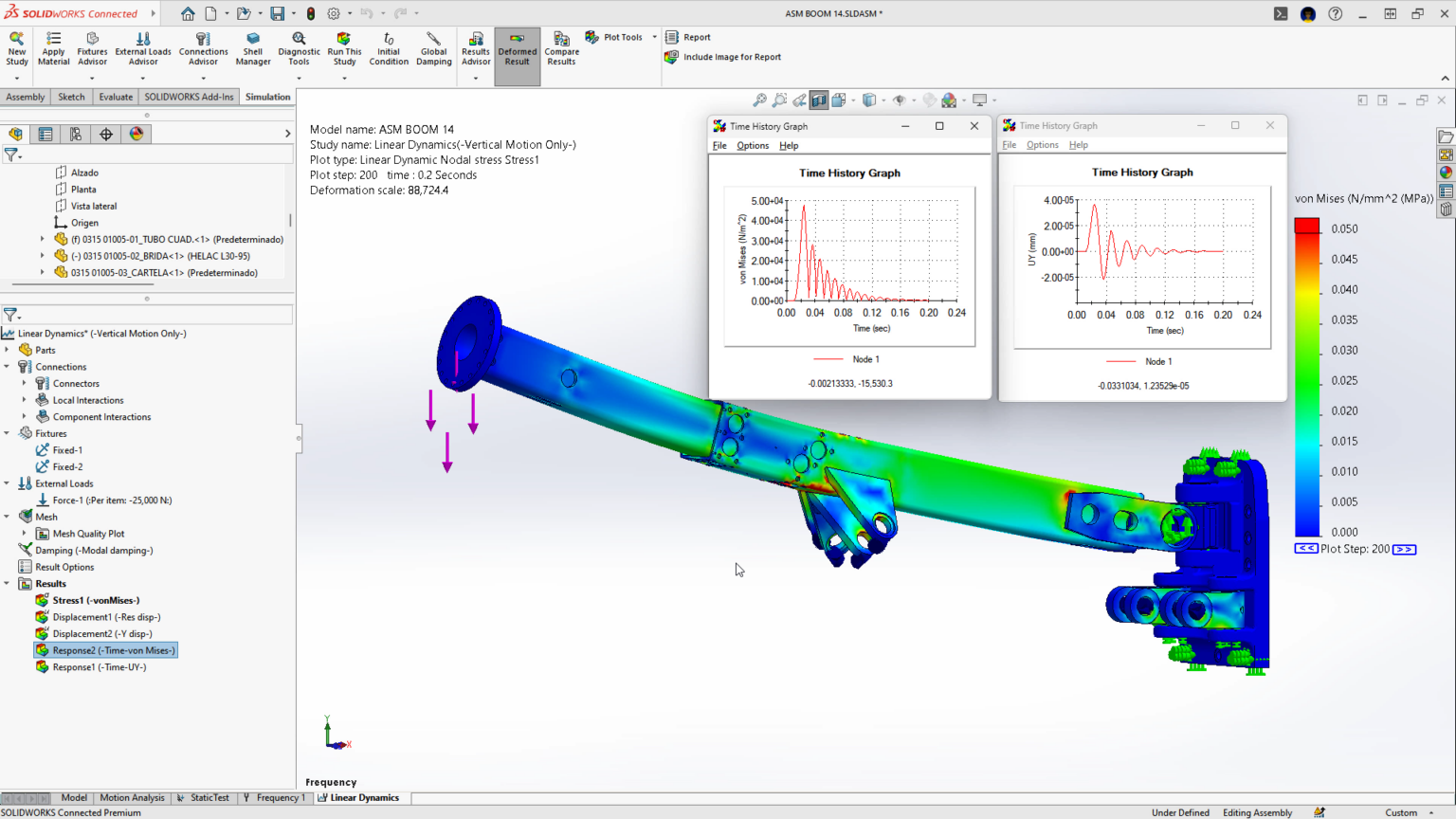
Task: Open the Frequency 1 study tab
Action: tap(275, 798)
